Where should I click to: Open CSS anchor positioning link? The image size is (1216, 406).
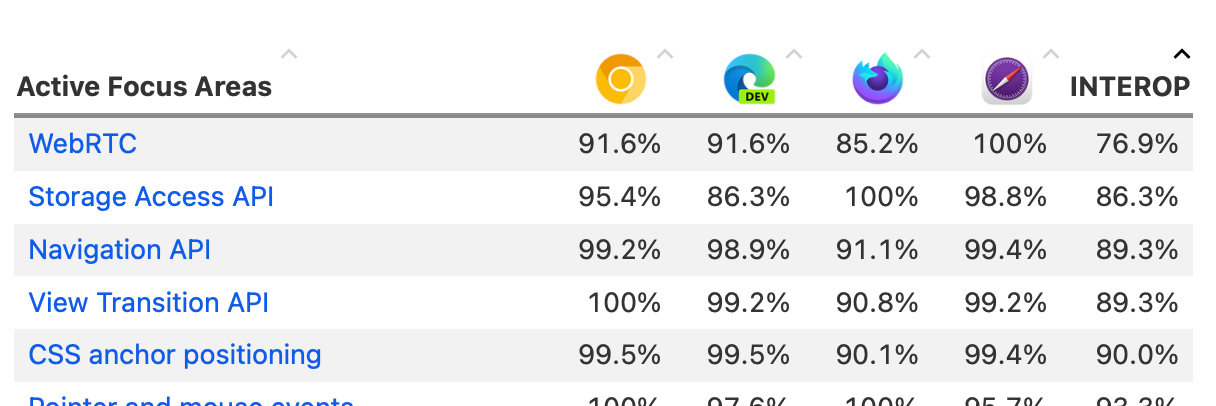point(175,355)
